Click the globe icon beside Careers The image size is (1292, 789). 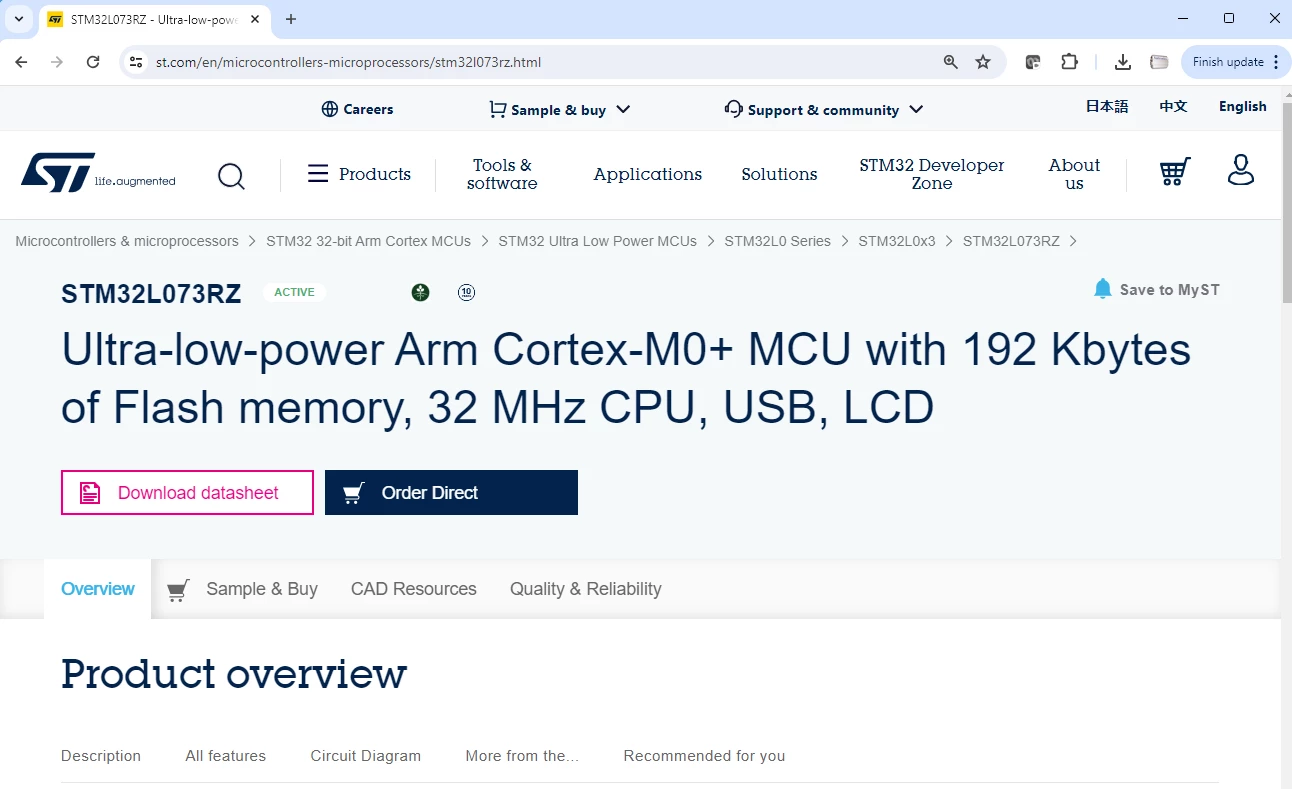(329, 109)
